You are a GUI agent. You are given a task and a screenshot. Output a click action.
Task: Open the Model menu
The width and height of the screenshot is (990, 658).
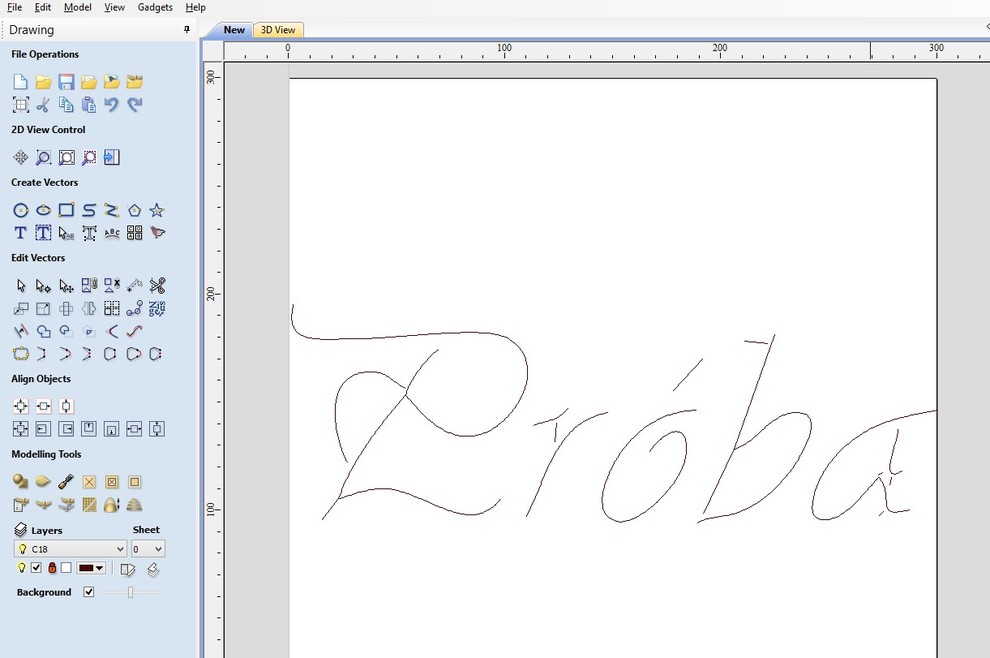coord(78,8)
